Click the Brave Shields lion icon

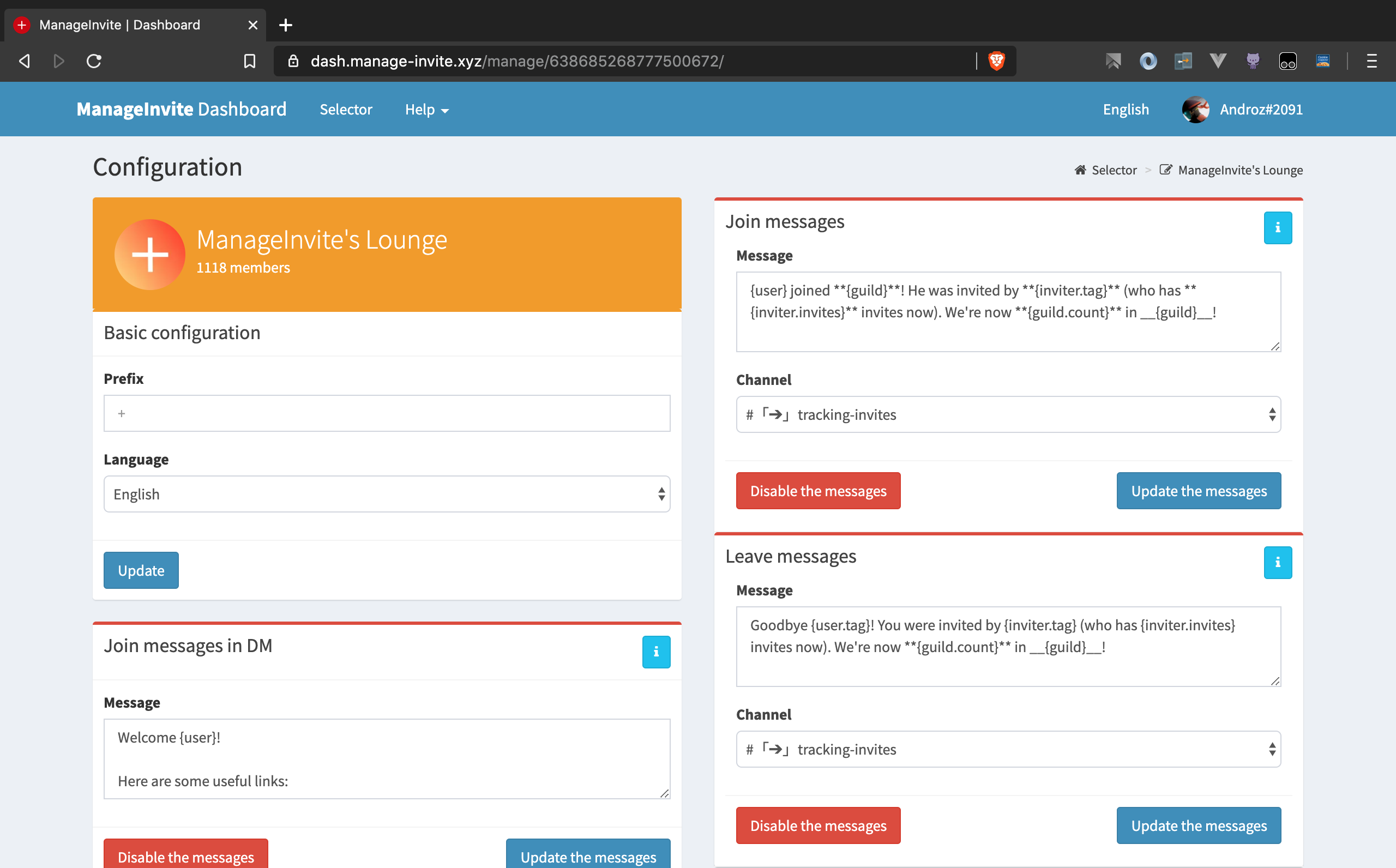click(996, 61)
